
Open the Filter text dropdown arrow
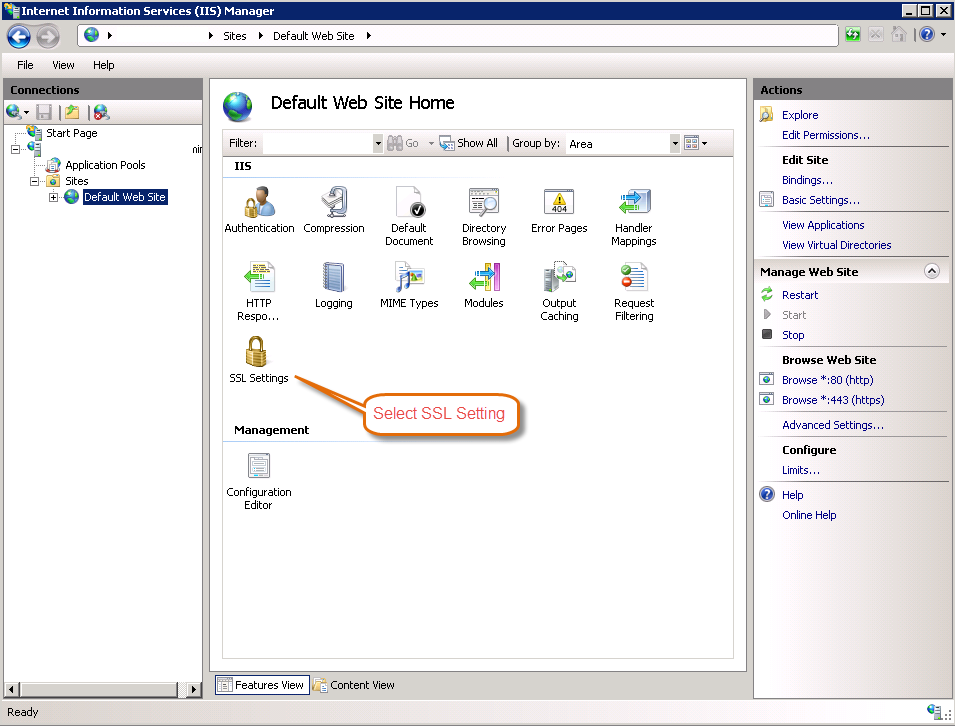click(378, 144)
